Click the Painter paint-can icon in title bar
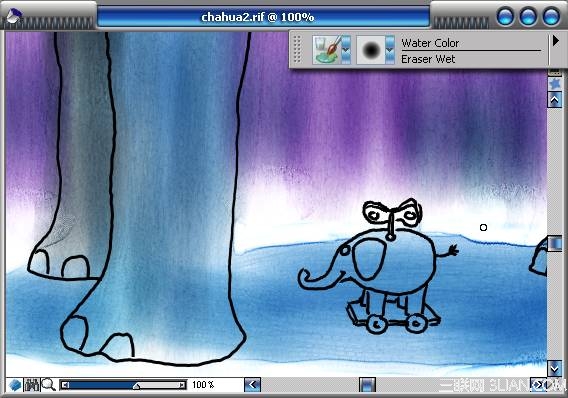Image resolution: width=568 pixels, height=398 pixels. (x=14, y=15)
